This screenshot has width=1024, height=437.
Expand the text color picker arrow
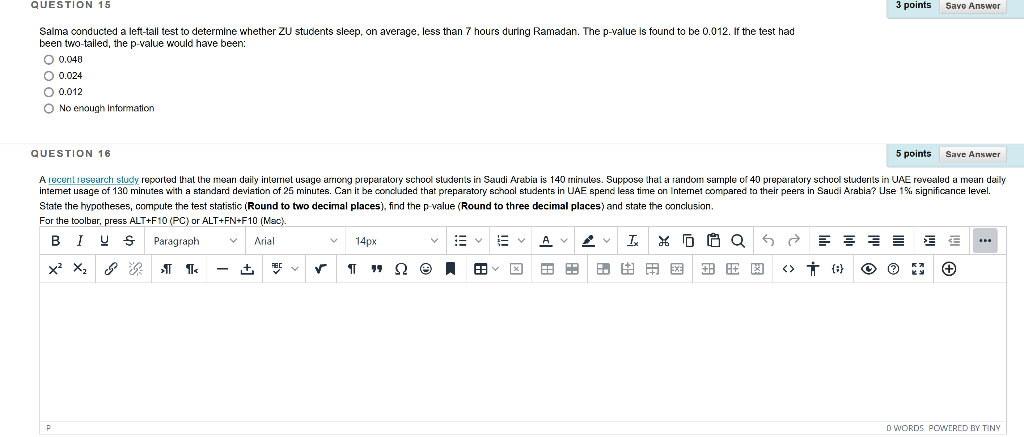click(564, 241)
